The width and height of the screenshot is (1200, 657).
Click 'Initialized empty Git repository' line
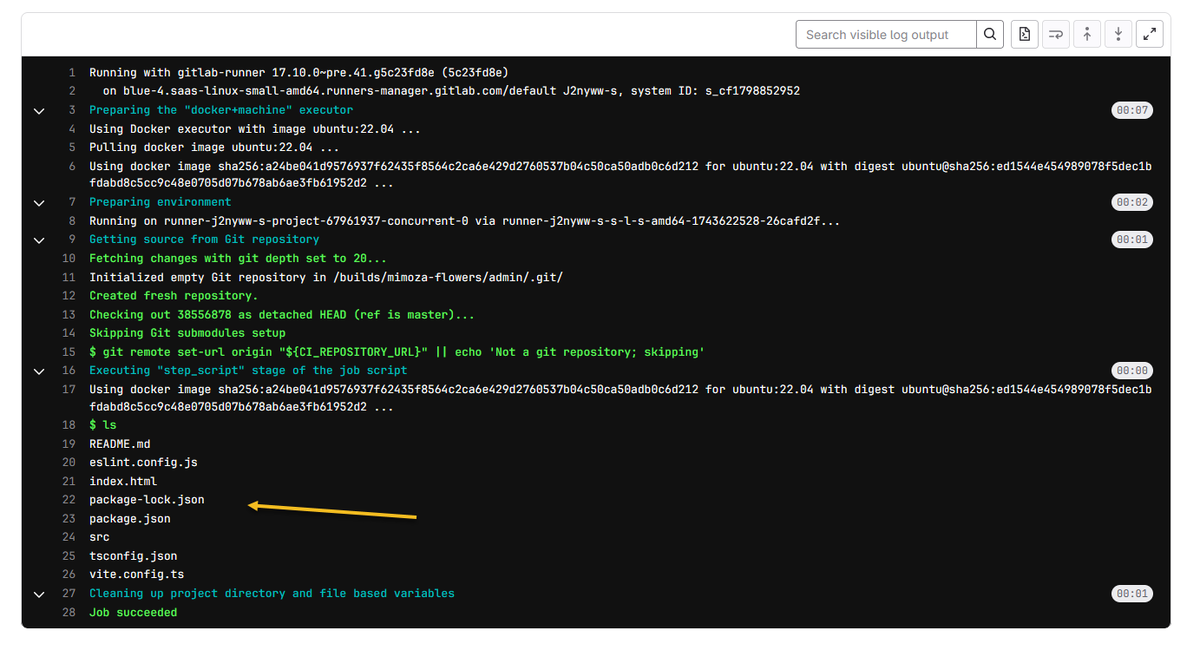coord(326,277)
